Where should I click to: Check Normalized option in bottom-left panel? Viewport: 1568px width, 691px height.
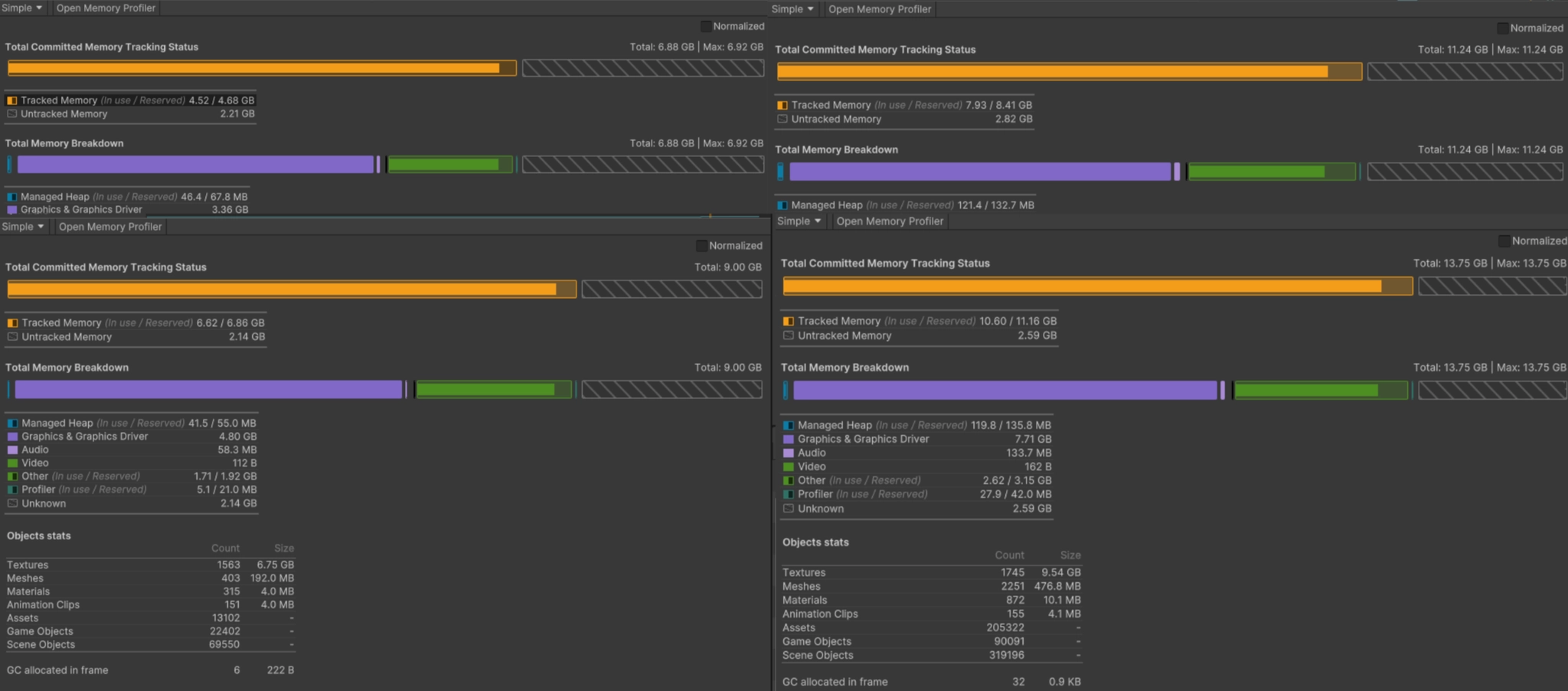click(x=701, y=246)
